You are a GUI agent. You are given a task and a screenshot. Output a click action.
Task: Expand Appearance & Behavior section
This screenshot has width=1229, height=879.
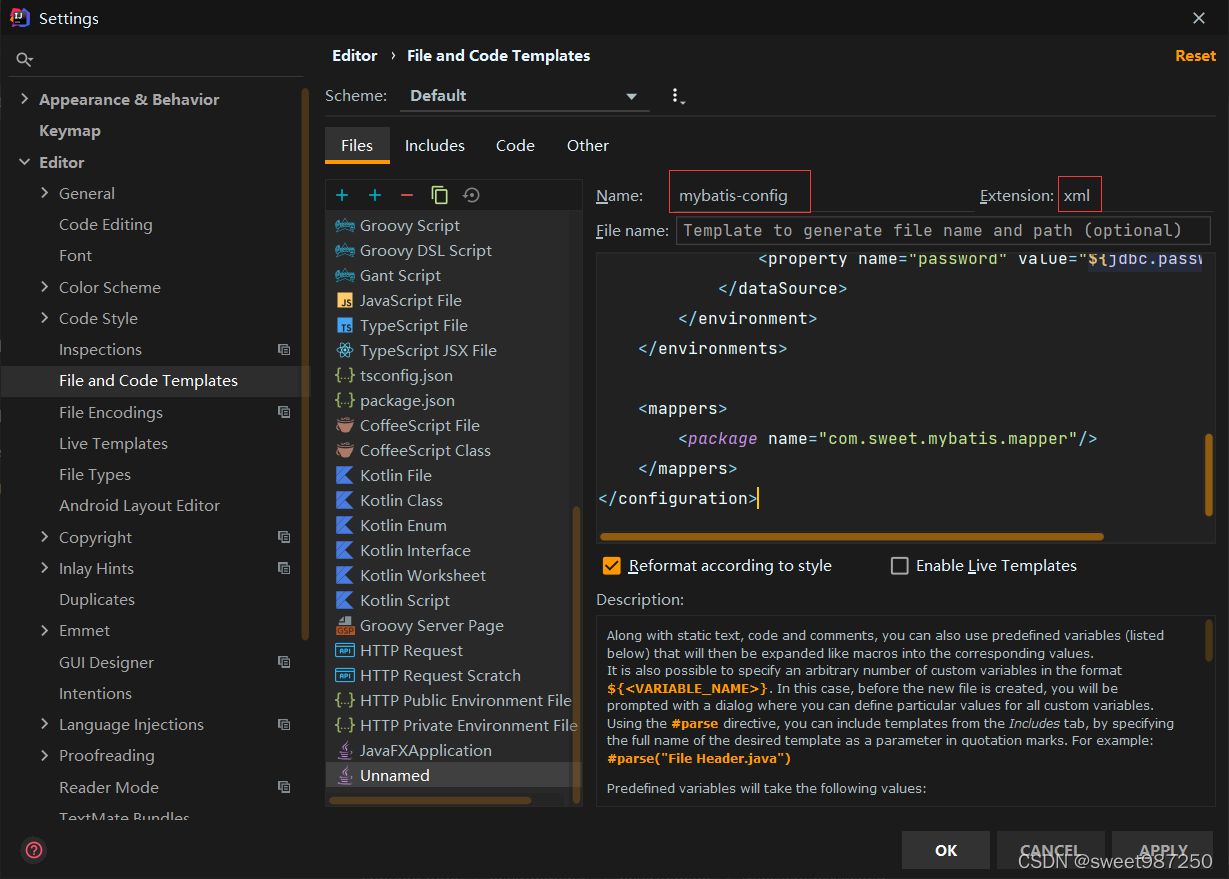(x=24, y=99)
